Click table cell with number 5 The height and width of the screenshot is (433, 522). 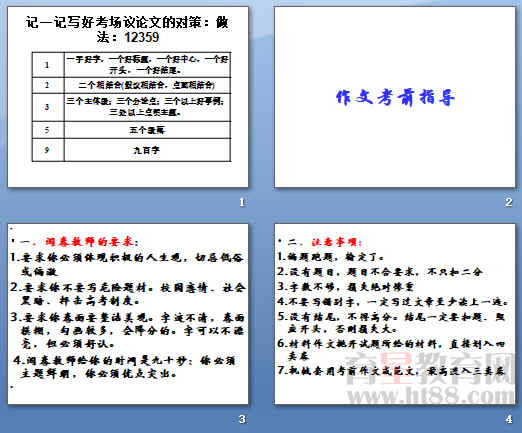[x=48, y=130]
